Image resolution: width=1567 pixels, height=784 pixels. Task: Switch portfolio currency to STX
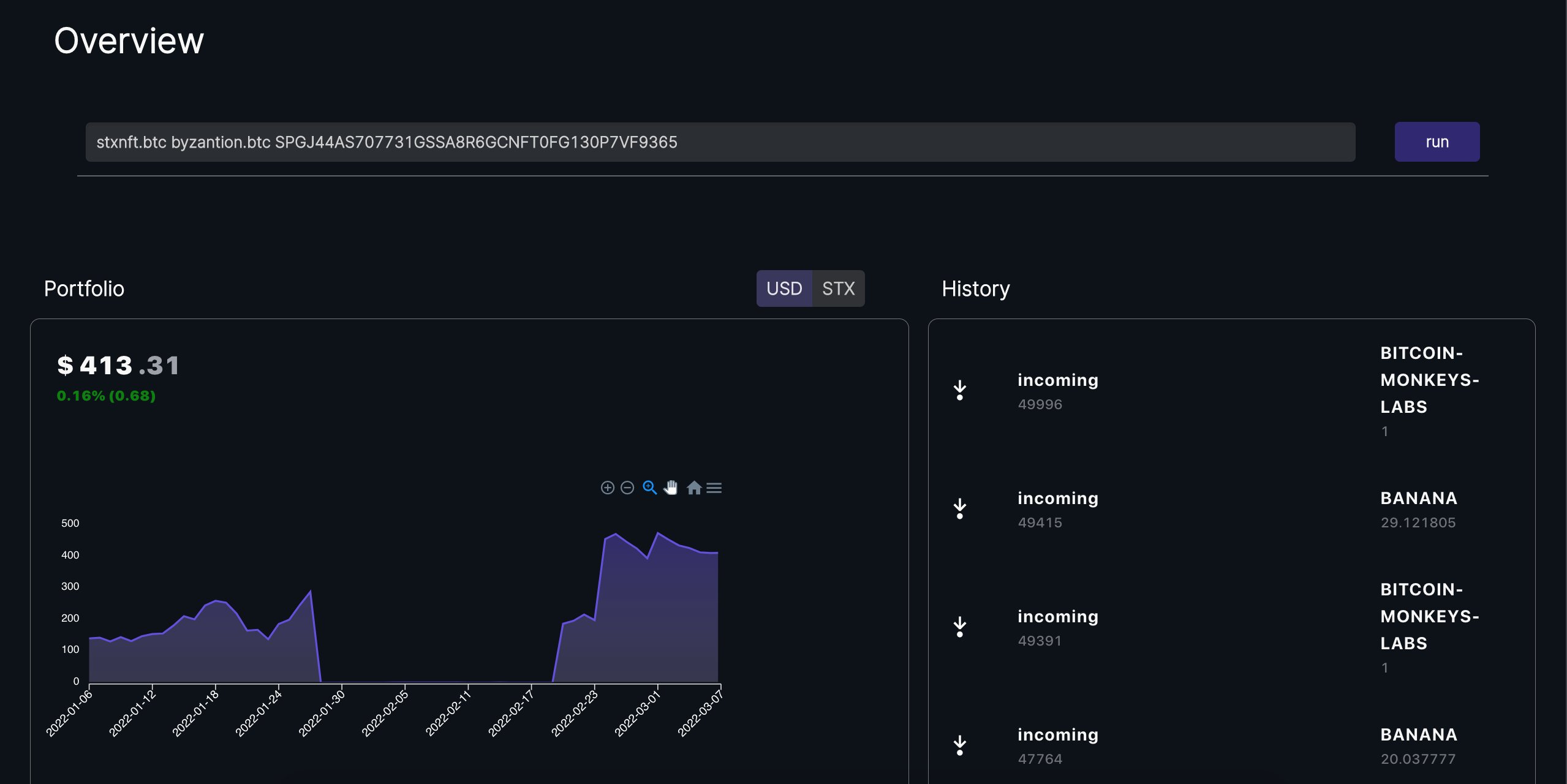coord(838,288)
